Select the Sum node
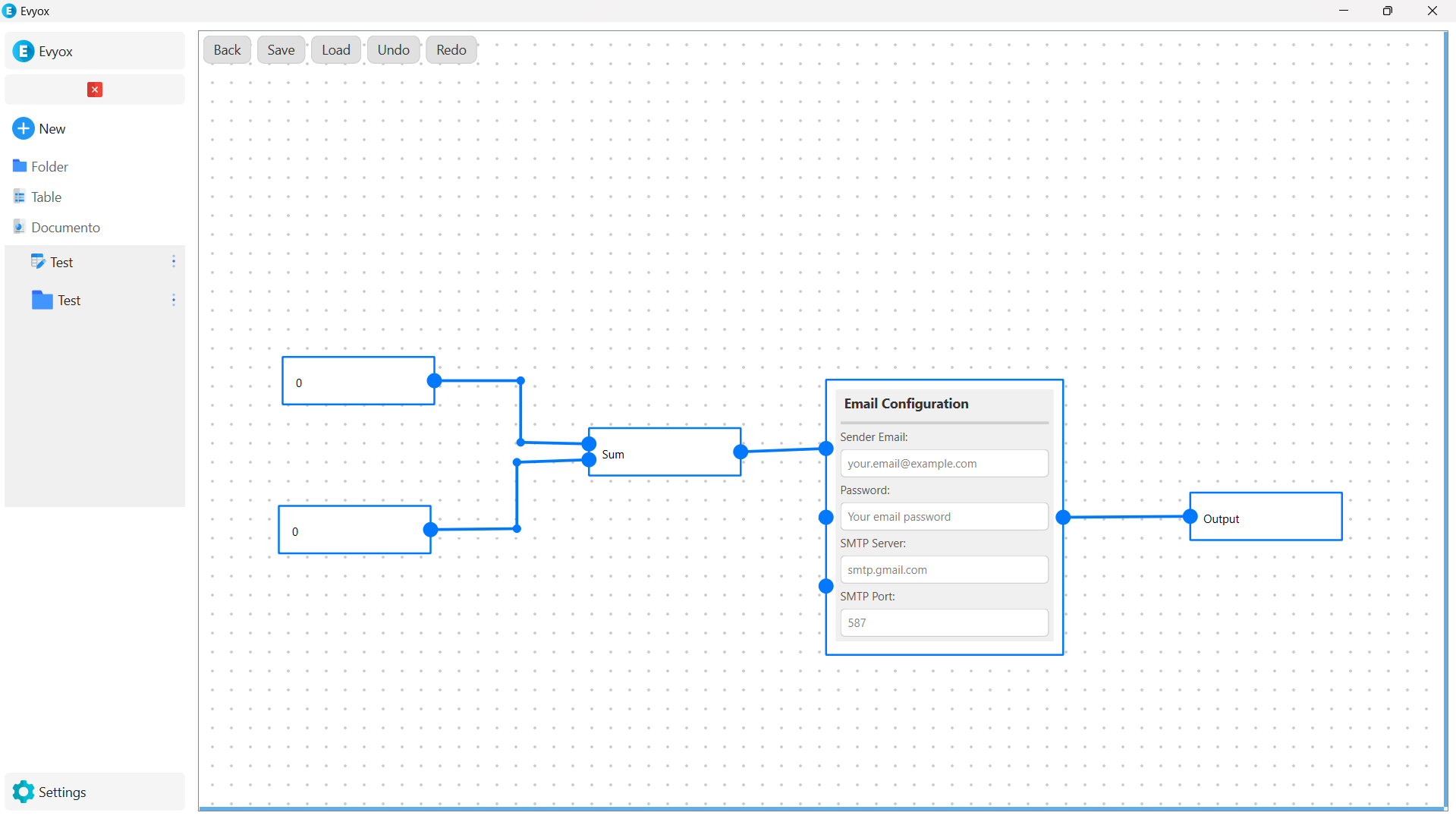This screenshot has width=1456, height=819. (665, 452)
